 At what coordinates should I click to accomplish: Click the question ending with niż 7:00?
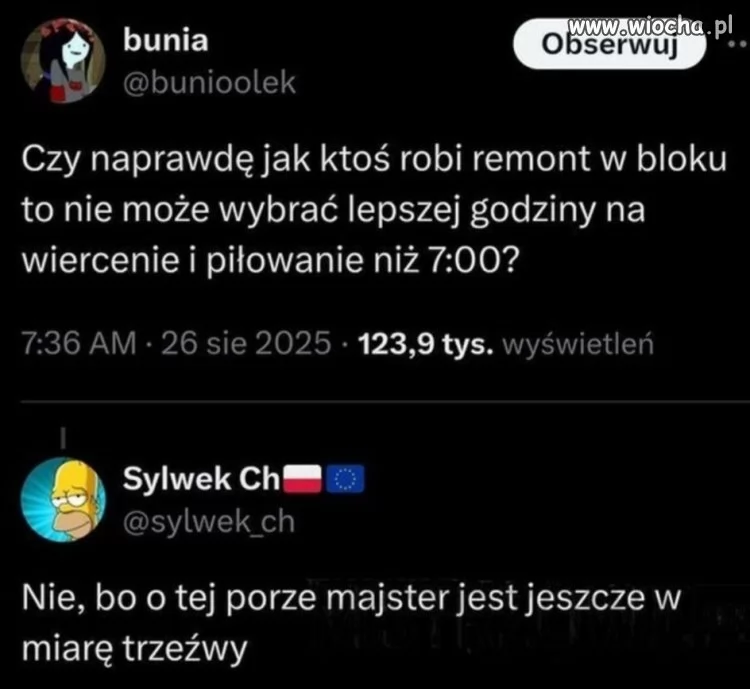(270, 261)
